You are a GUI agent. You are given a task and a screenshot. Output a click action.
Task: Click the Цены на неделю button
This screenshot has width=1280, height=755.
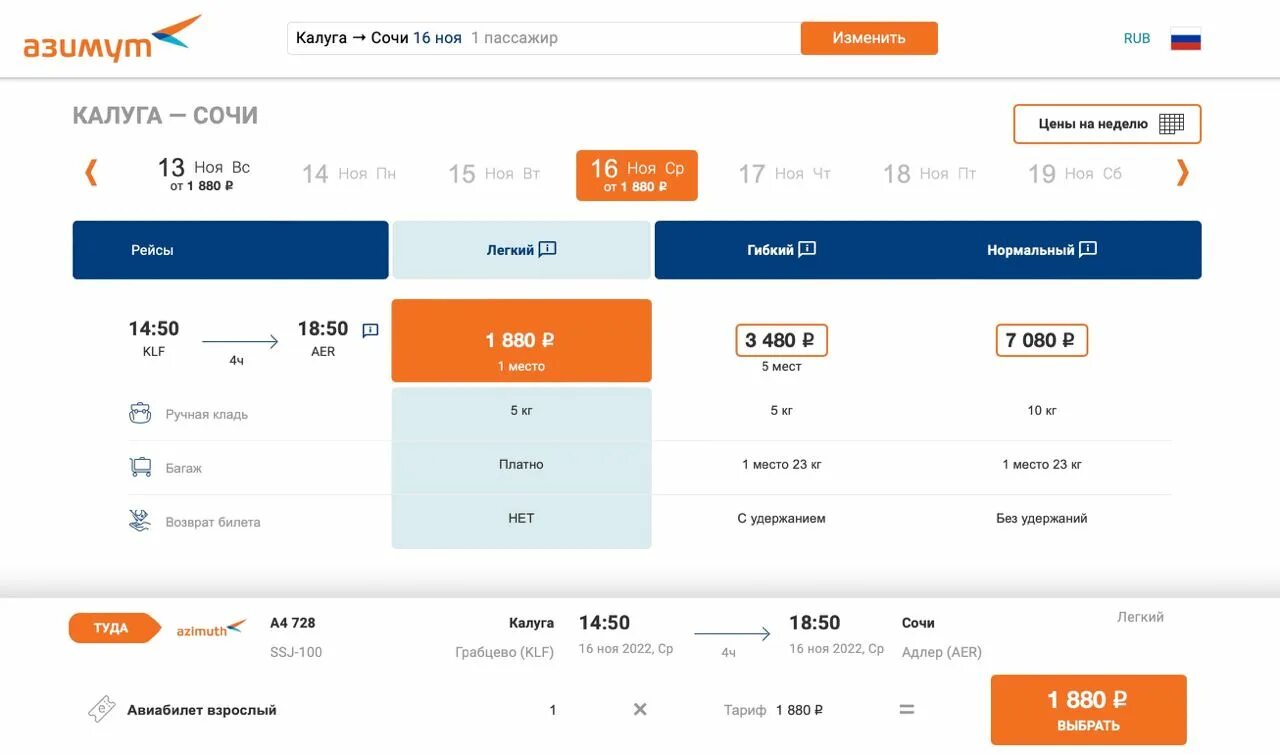click(x=1107, y=124)
